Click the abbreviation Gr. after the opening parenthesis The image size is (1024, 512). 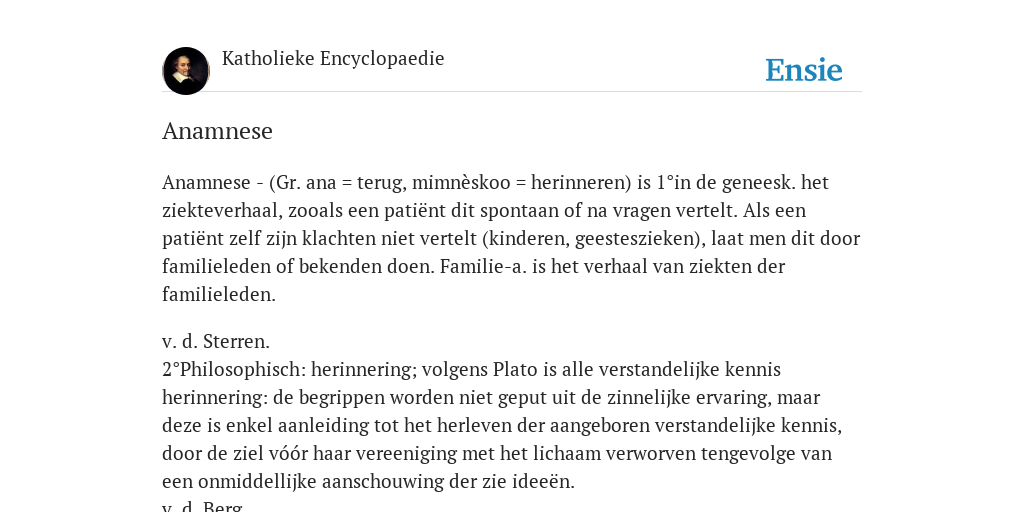289,182
